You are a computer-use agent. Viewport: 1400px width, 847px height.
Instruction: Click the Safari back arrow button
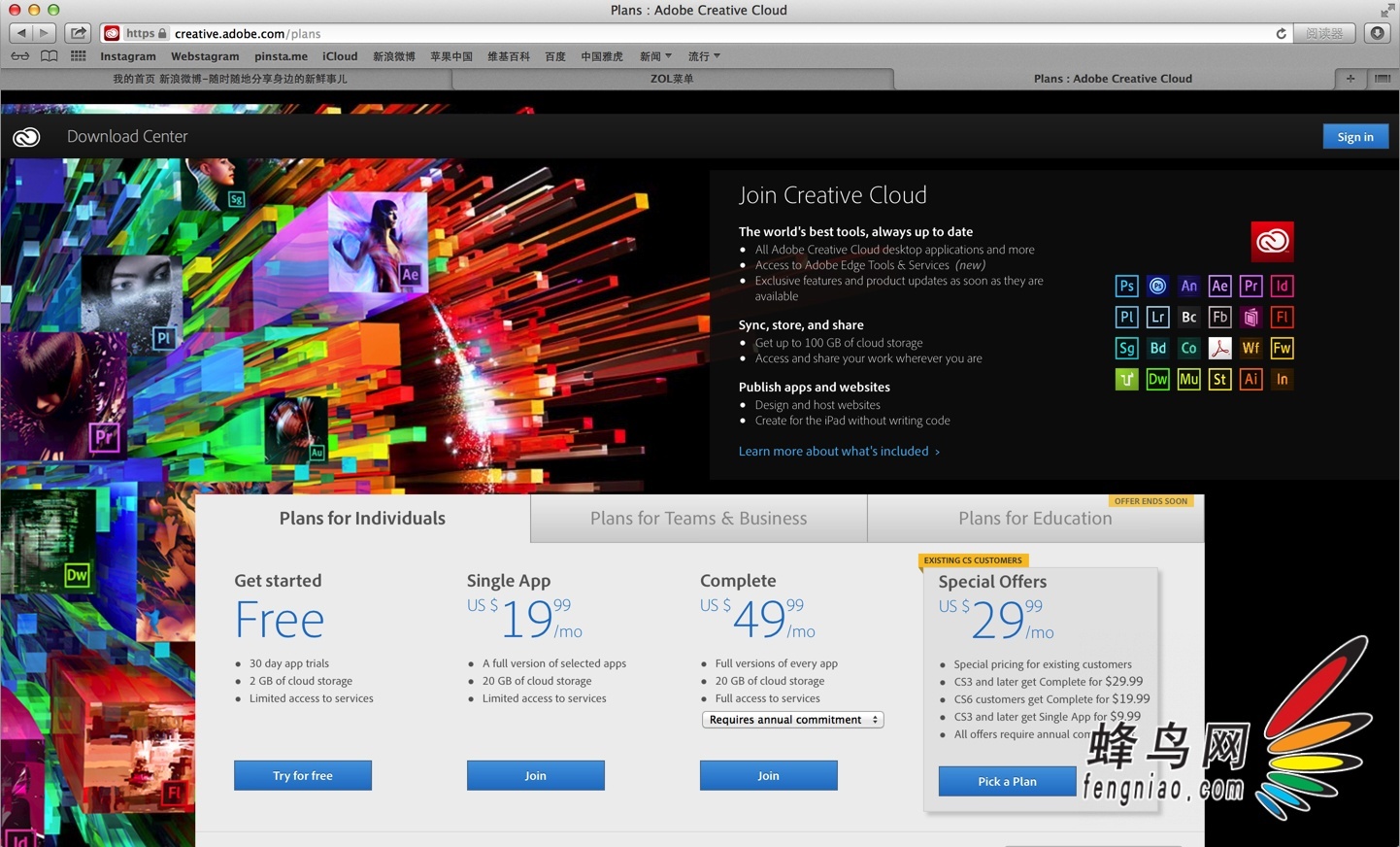click(20, 33)
